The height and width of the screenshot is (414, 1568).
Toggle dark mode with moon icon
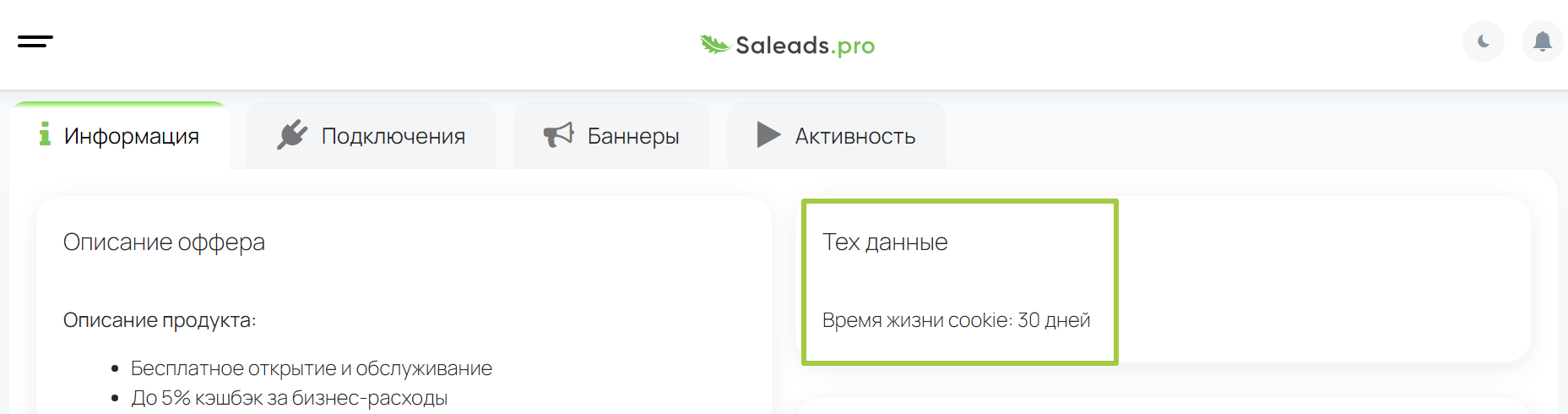pos(1484,41)
